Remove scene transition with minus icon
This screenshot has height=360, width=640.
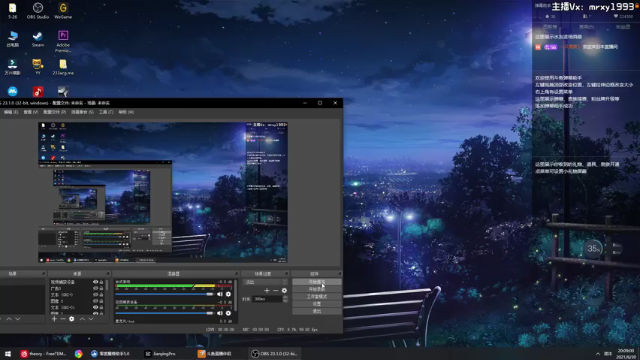(276, 291)
